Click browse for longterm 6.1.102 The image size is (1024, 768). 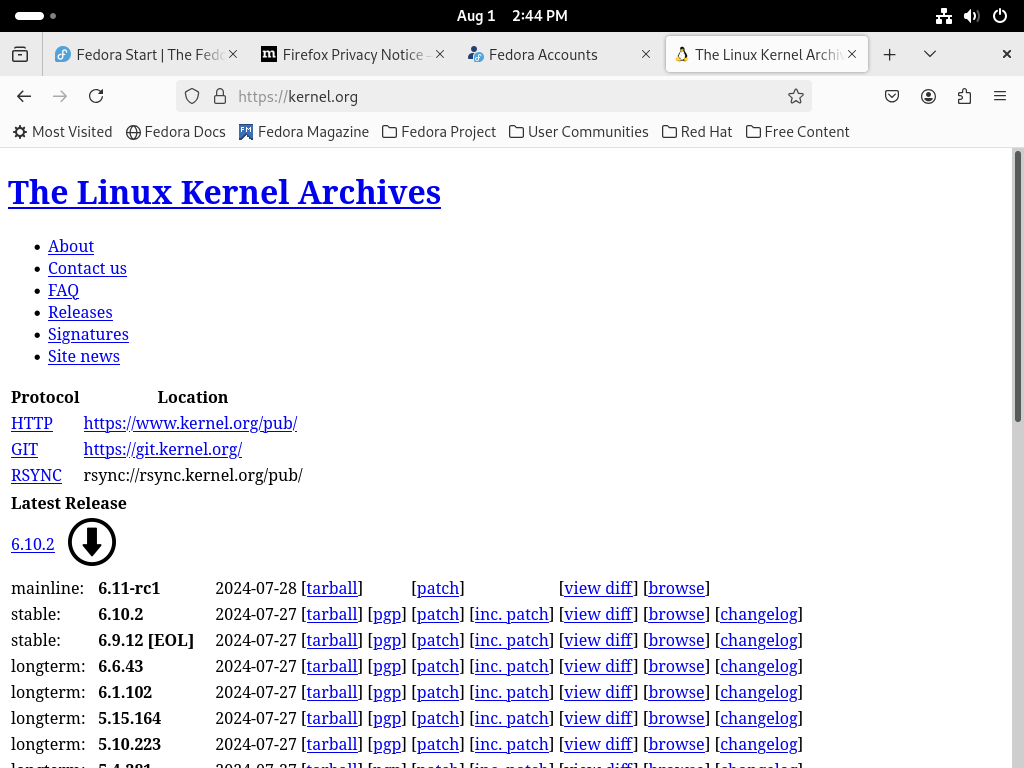(676, 692)
